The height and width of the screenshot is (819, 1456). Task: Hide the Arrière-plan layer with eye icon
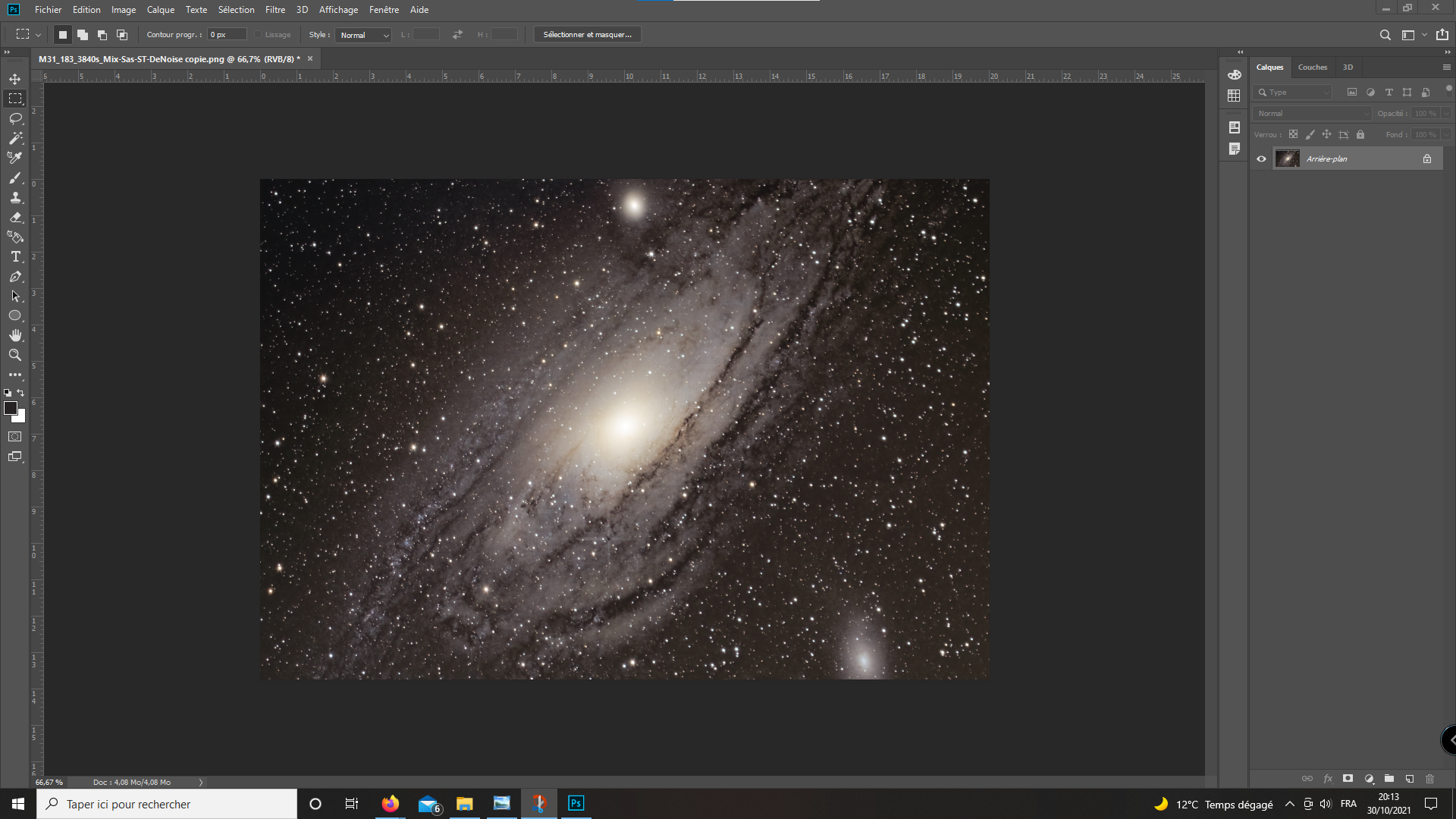click(x=1261, y=158)
